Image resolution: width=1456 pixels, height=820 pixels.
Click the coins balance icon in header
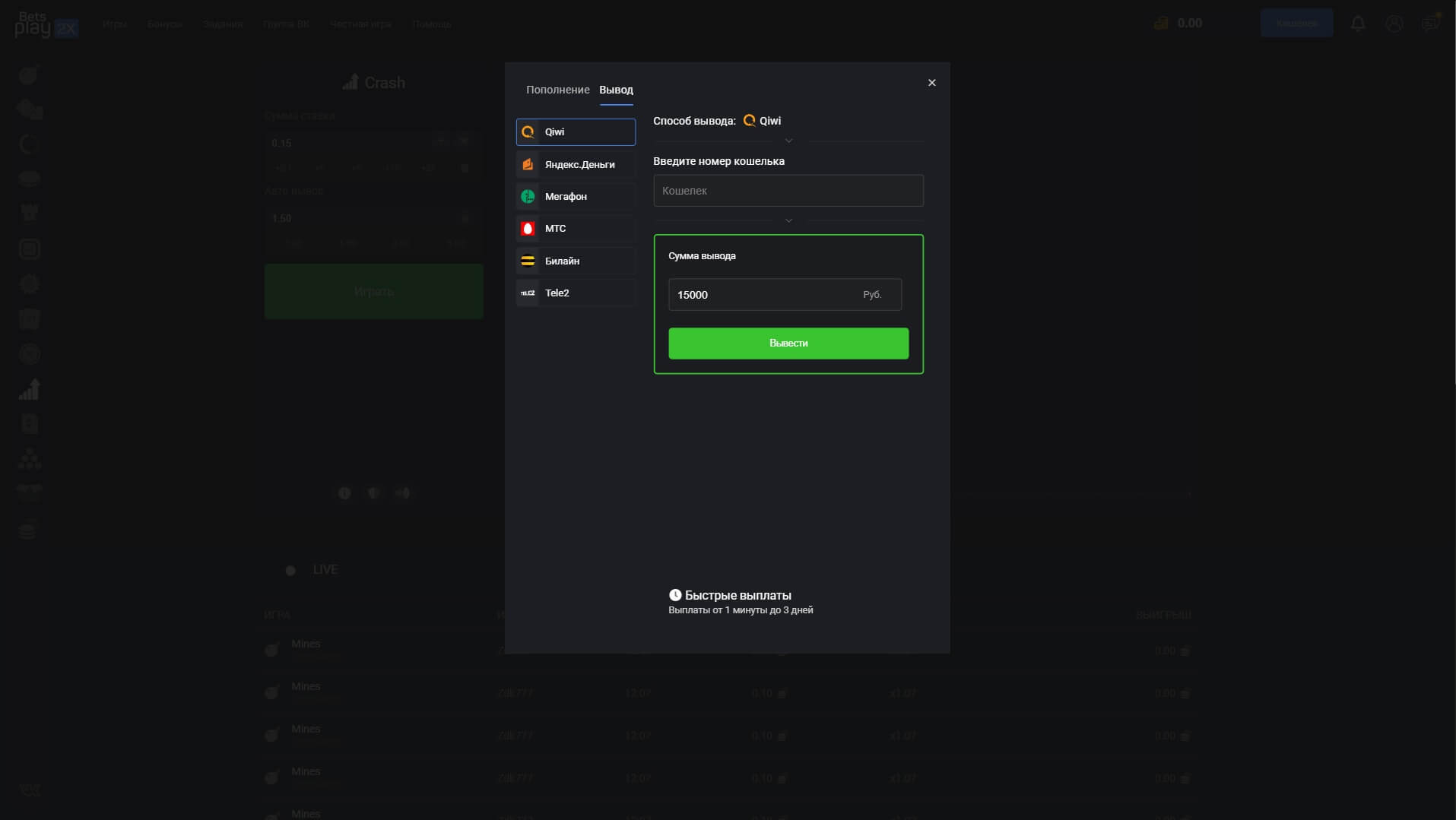click(1161, 24)
